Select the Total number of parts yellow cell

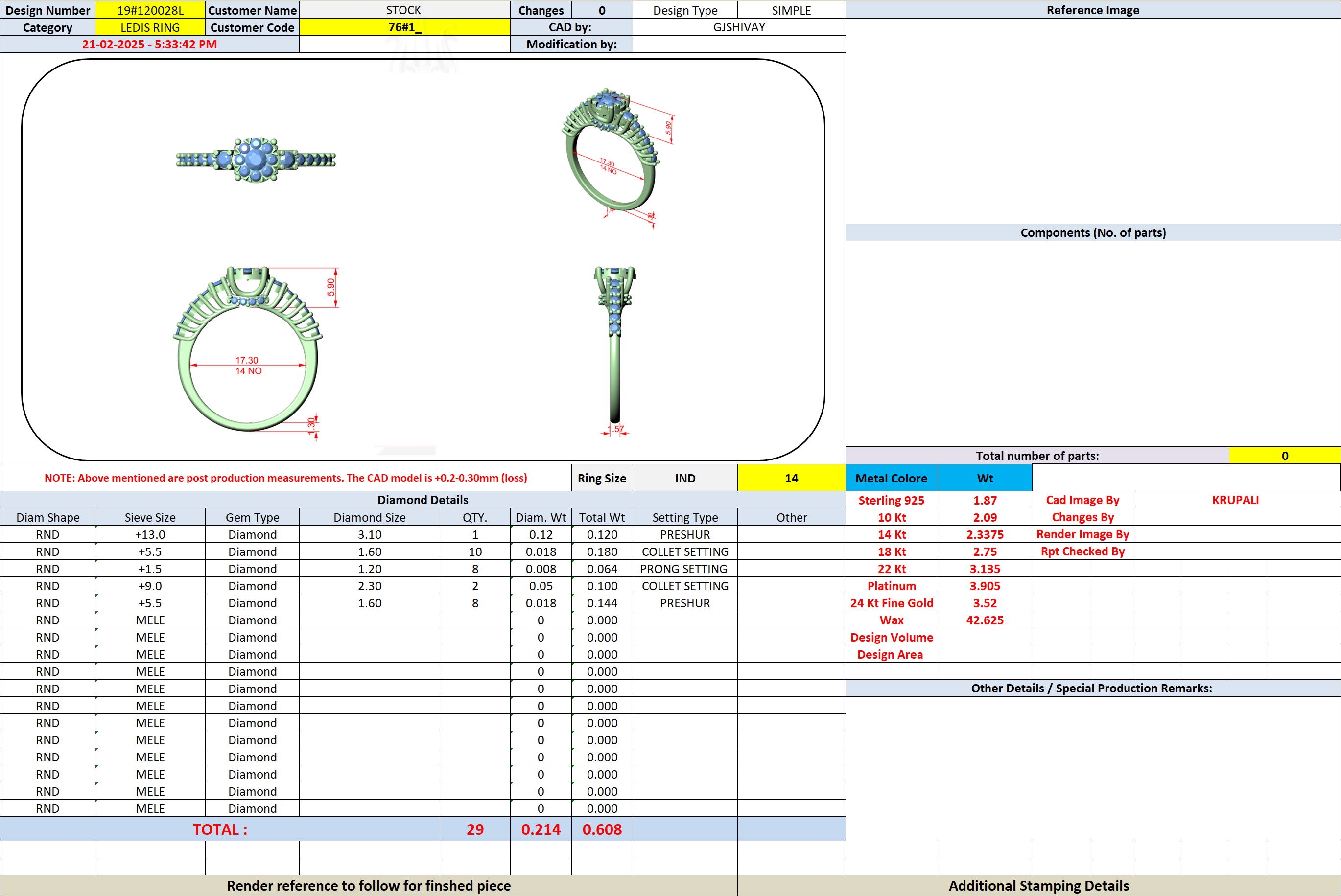tap(1284, 456)
